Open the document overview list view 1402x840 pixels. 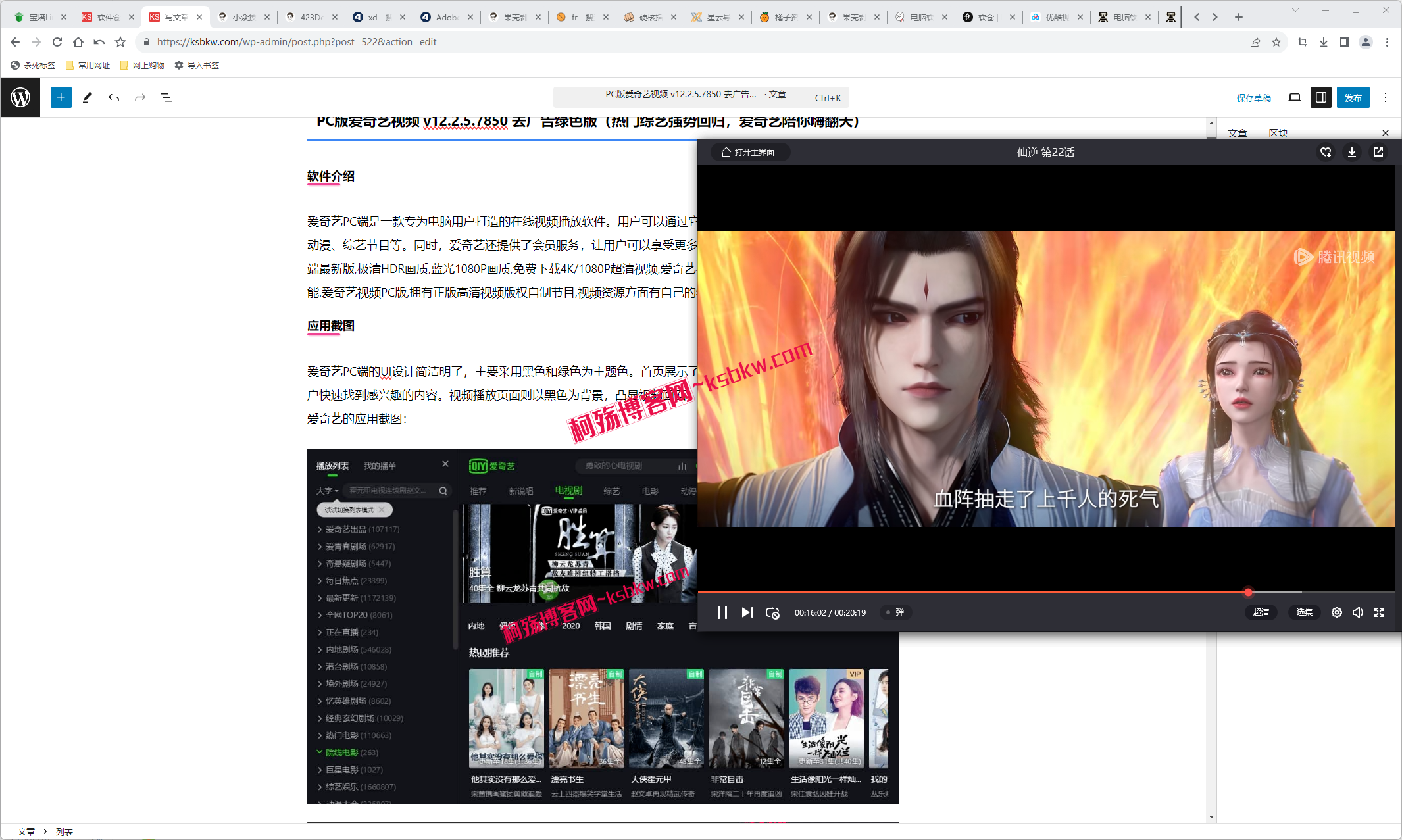(166, 97)
